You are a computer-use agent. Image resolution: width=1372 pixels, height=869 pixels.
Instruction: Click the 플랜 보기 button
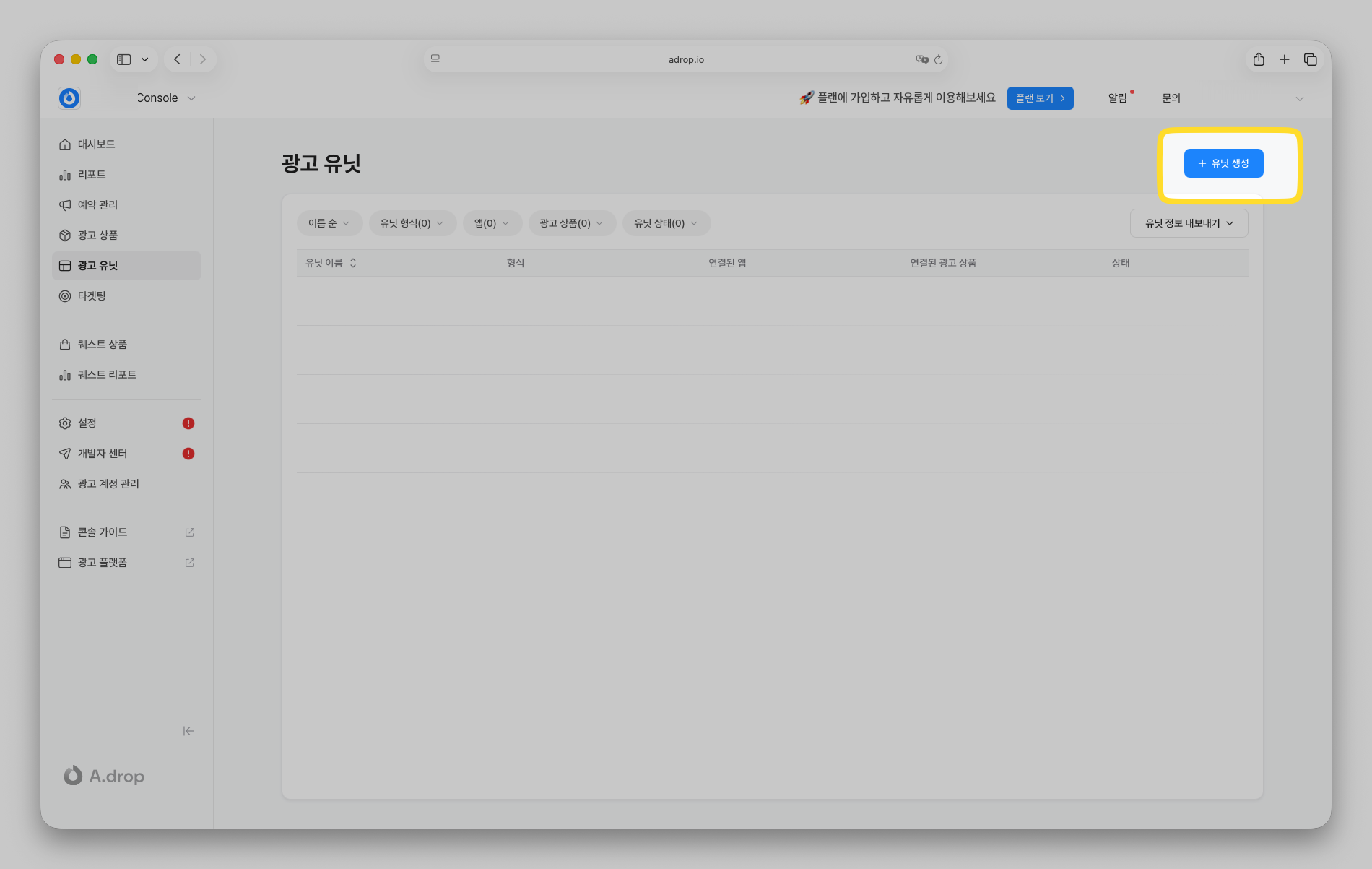(x=1040, y=98)
